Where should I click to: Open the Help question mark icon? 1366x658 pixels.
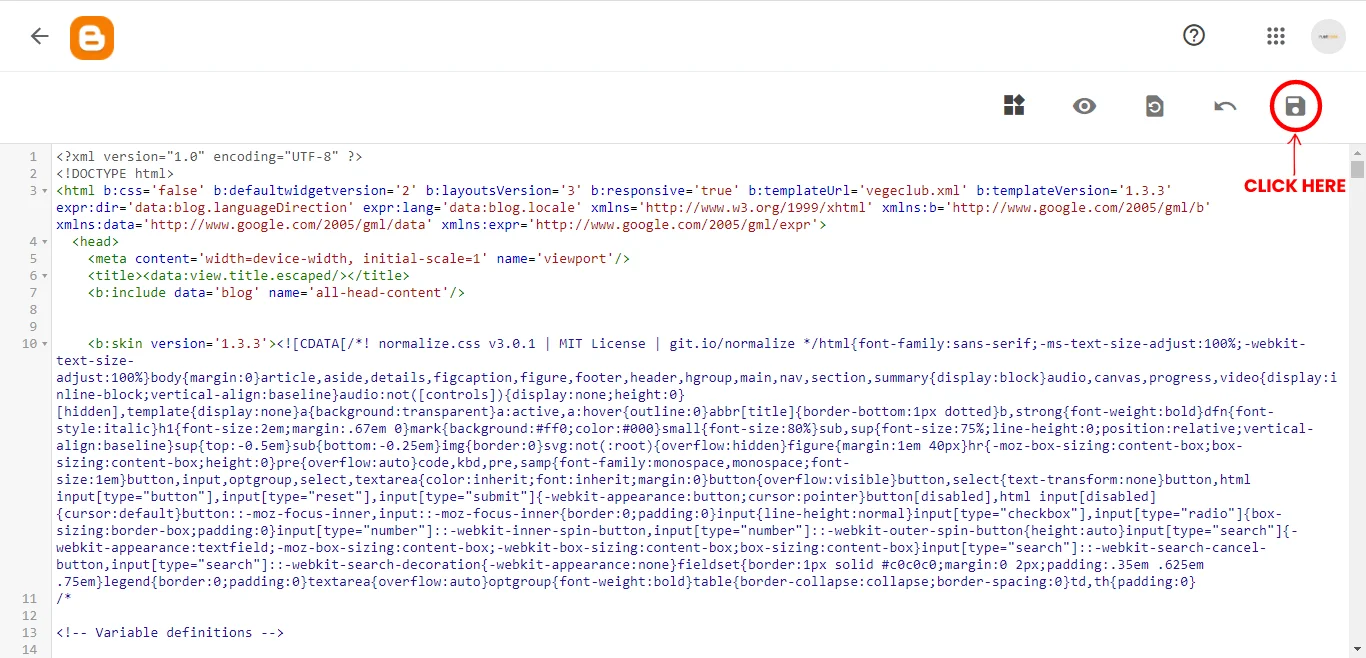coord(1193,35)
